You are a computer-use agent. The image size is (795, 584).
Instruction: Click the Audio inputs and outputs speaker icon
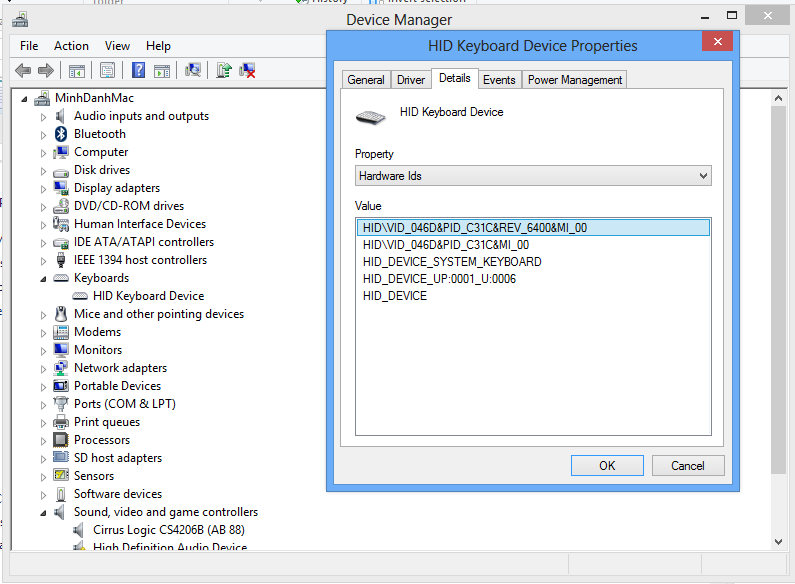pos(61,116)
